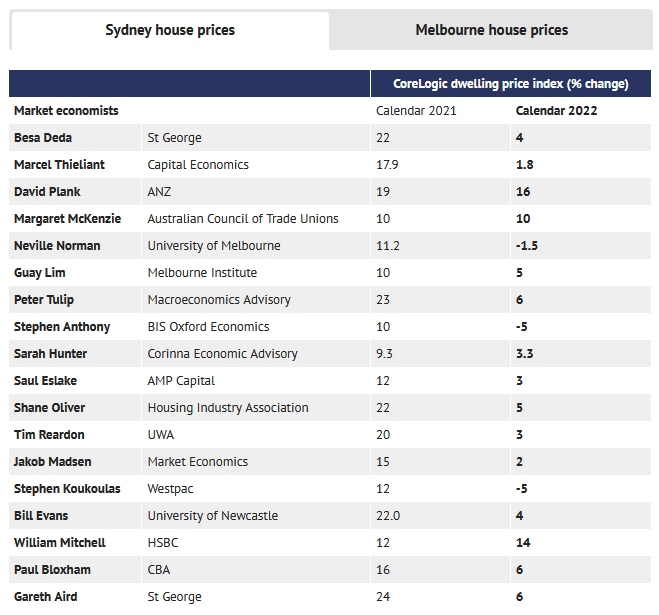Open the Melbourne house prices tab

(491, 30)
